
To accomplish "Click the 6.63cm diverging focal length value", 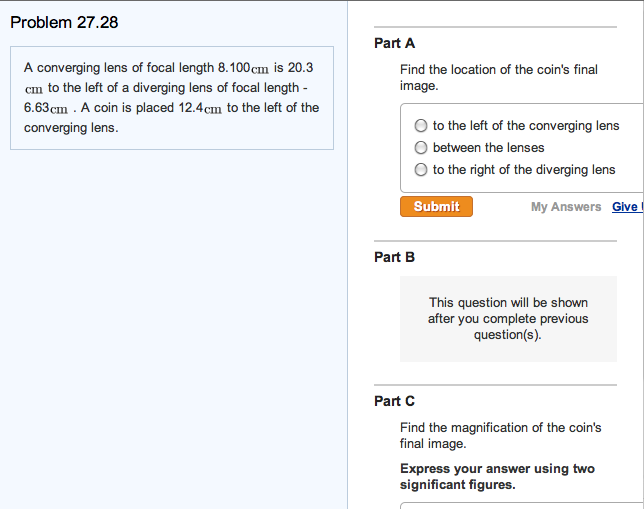I will (x=46, y=108).
